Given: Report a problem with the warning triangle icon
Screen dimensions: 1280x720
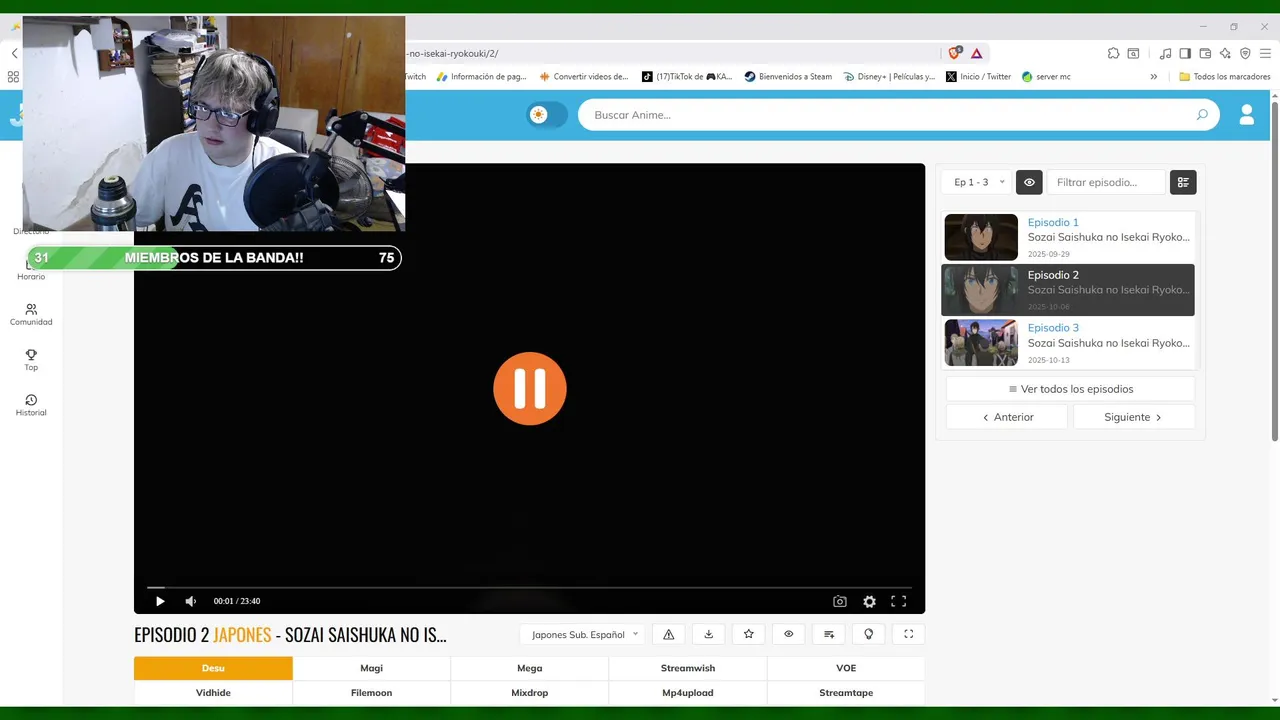Looking at the screenshot, I should point(669,634).
